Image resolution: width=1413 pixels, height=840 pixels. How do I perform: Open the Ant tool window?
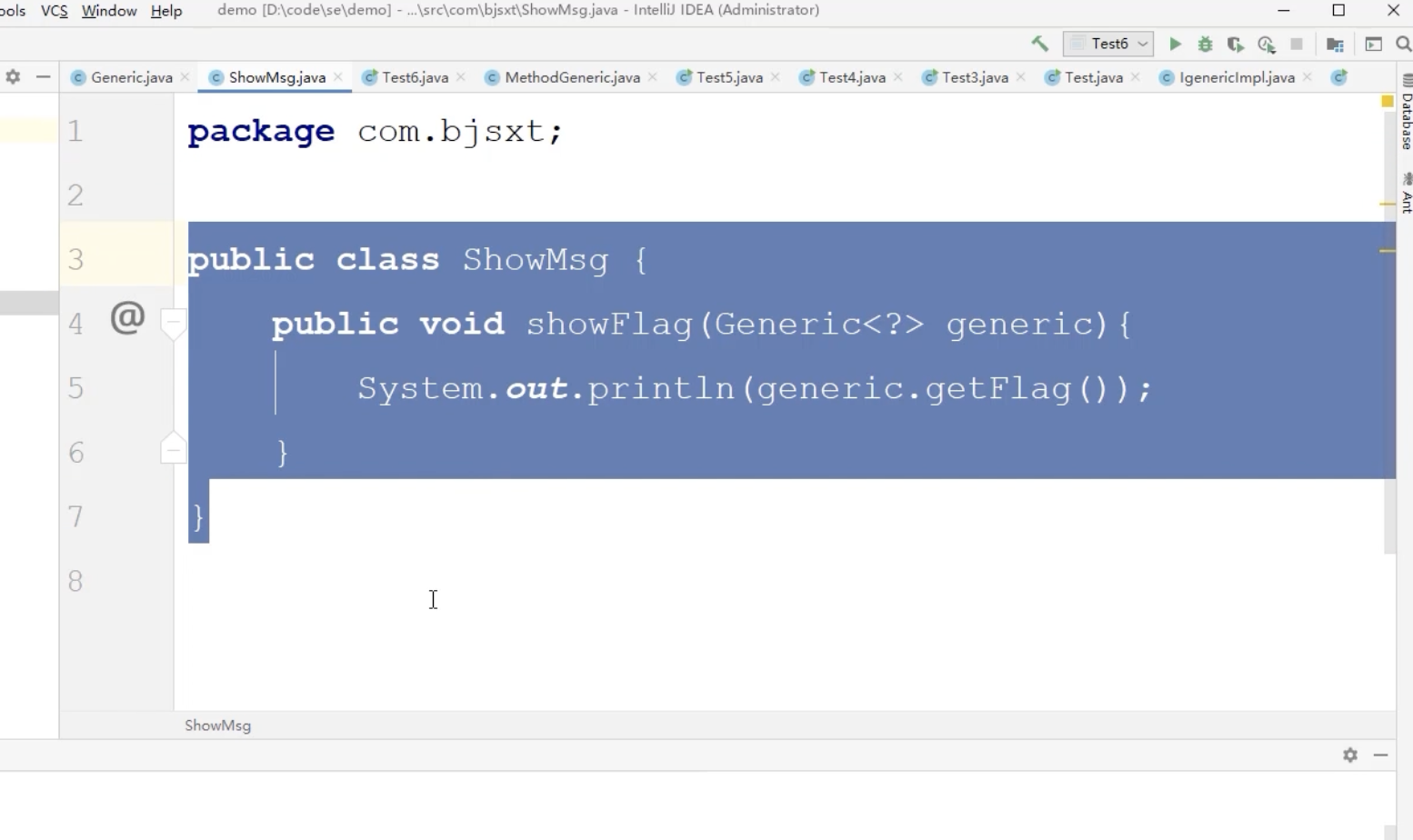click(x=1406, y=194)
